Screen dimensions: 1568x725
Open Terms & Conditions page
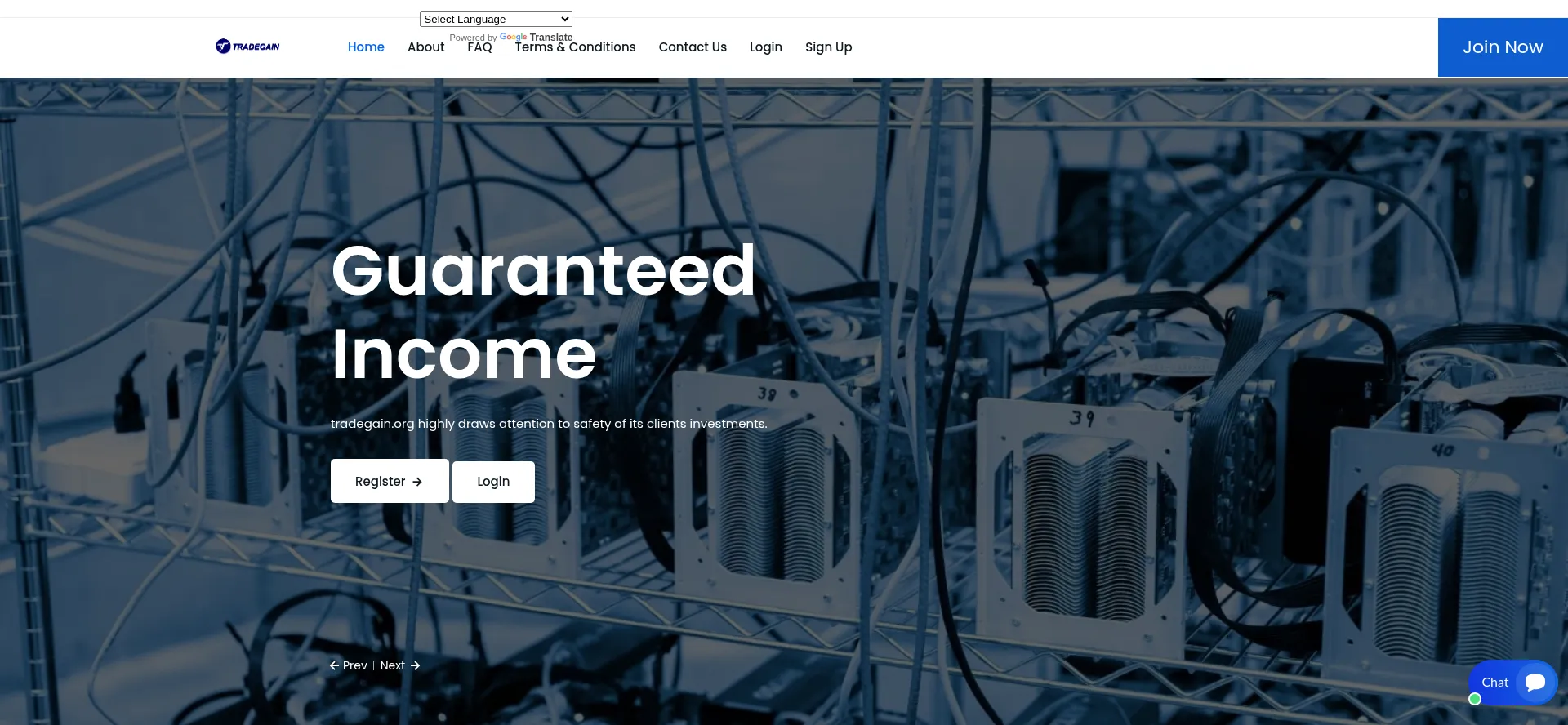575,47
